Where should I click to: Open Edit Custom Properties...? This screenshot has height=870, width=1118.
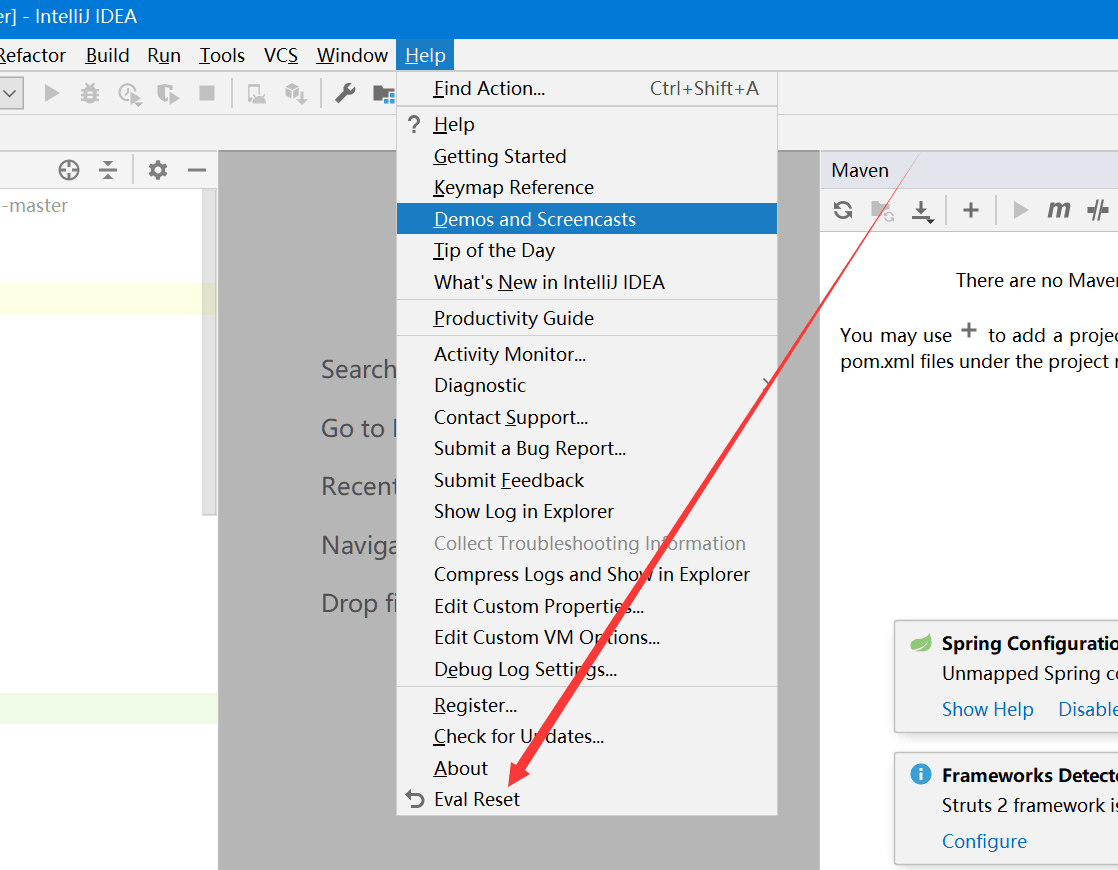click(x=587, y=606)
